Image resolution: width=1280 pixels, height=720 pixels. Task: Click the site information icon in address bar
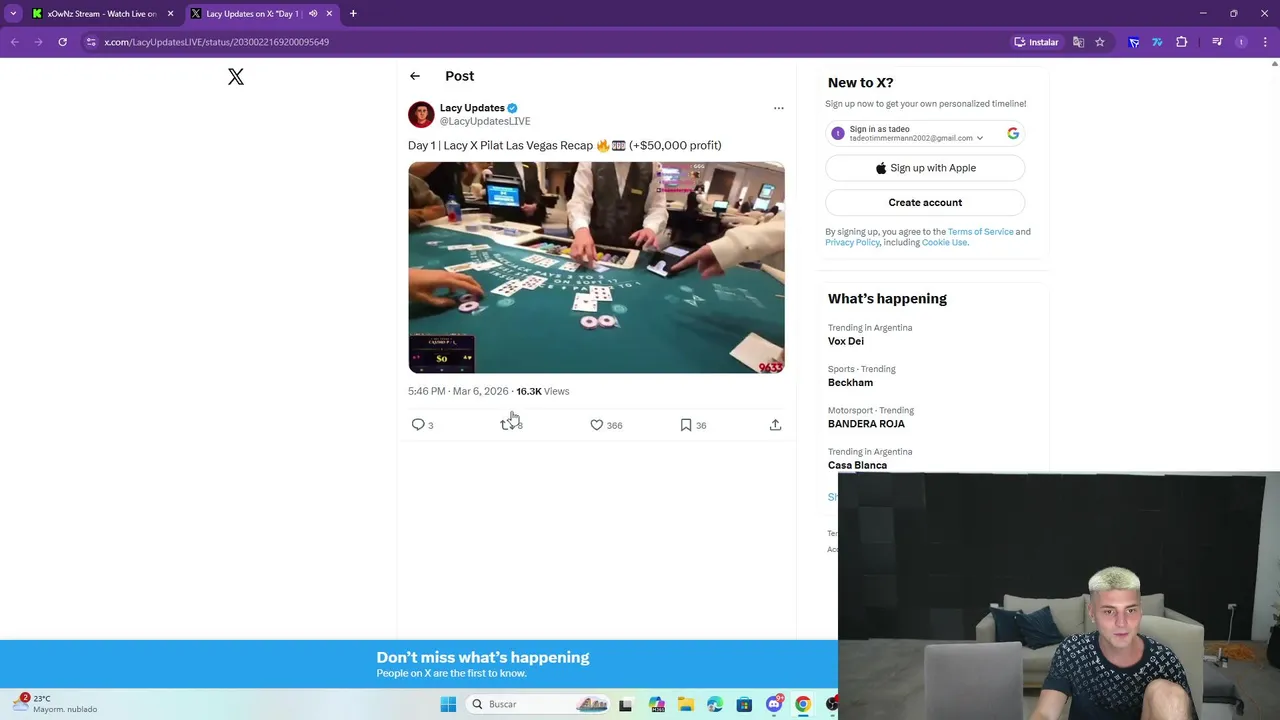tap(91, 42)
